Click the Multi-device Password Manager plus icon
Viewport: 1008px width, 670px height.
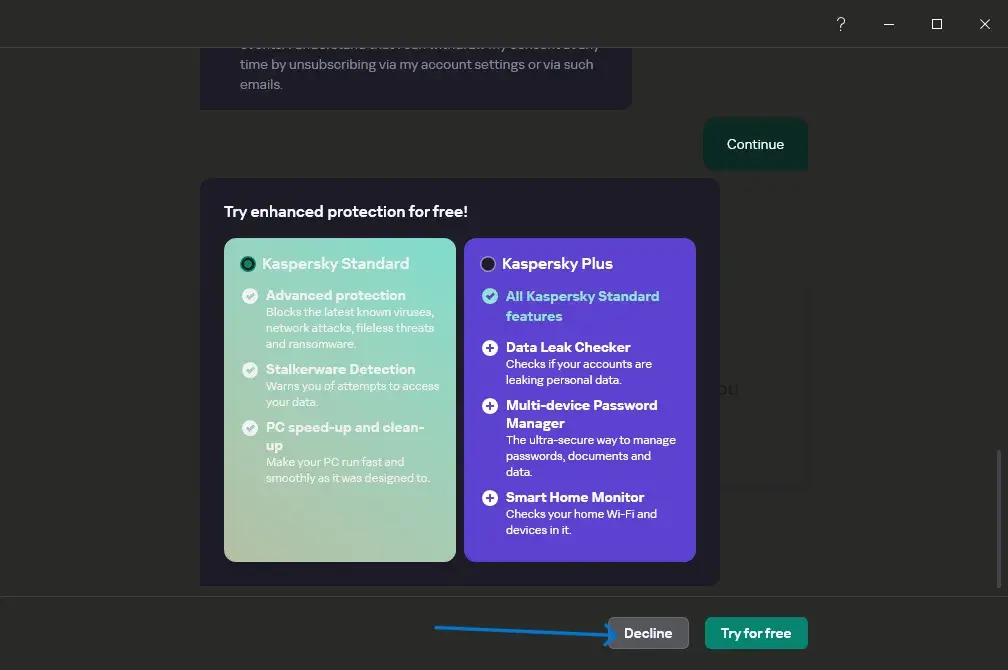(x=490, y=406)
